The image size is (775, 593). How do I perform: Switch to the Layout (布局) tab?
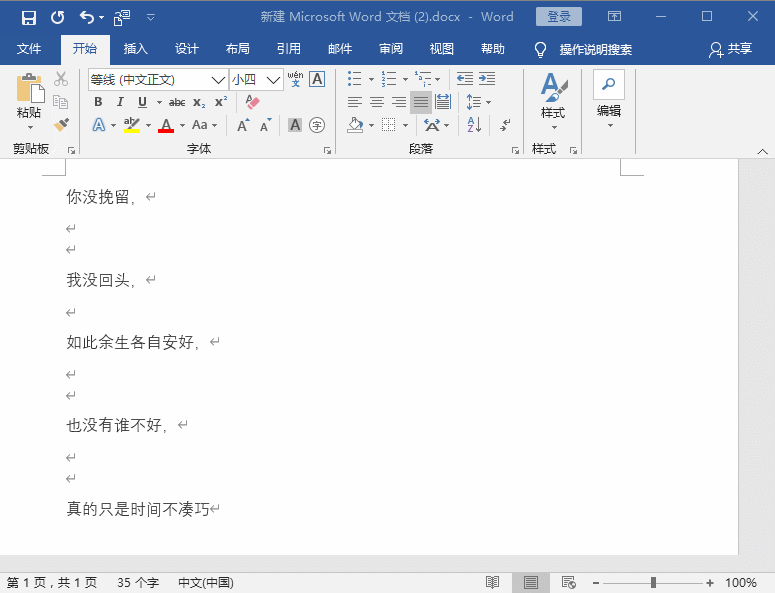238,49
